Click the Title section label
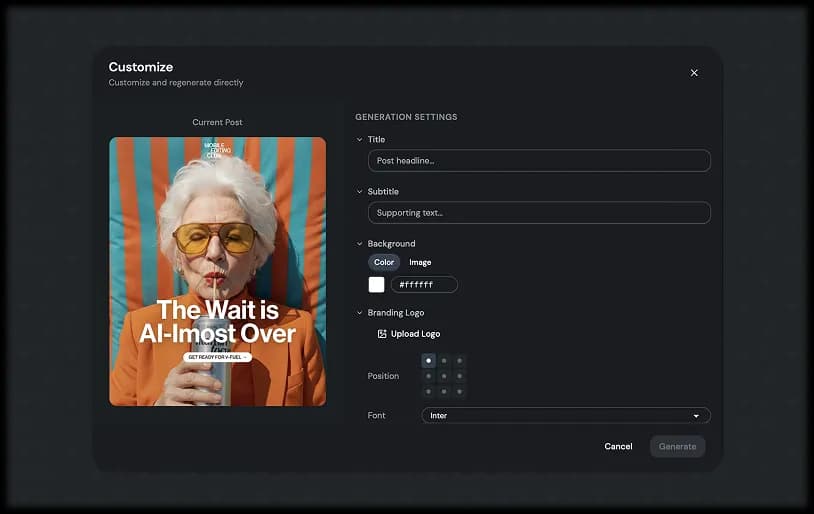 click(x=376, y=140)
